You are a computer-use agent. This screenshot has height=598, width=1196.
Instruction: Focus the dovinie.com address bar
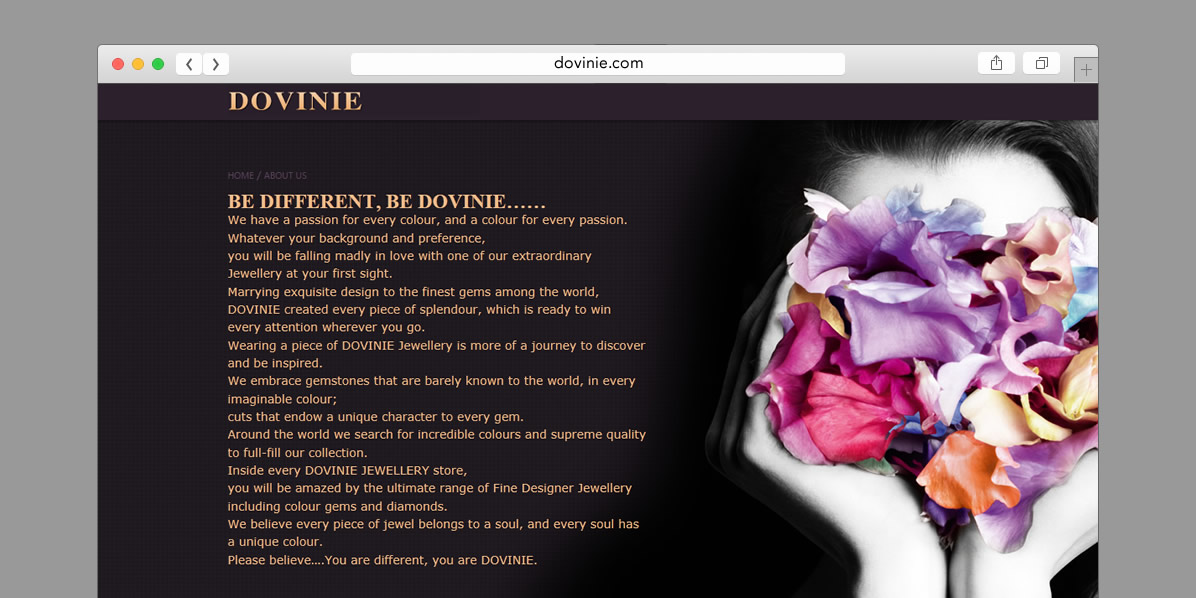tap(598, 63)
